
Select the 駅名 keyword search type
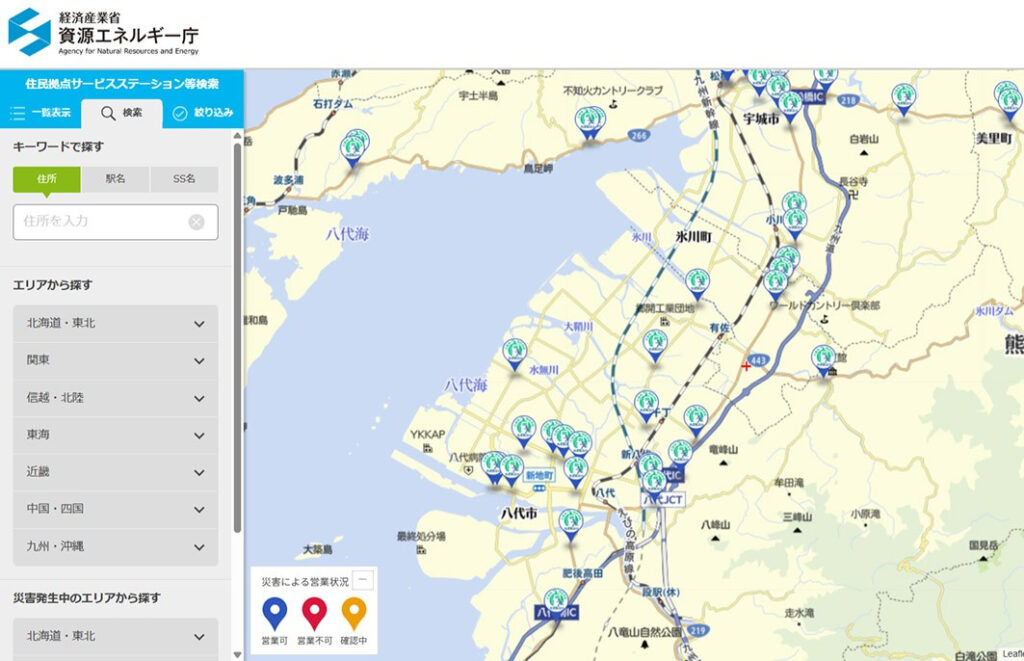(x=116, y=179)
